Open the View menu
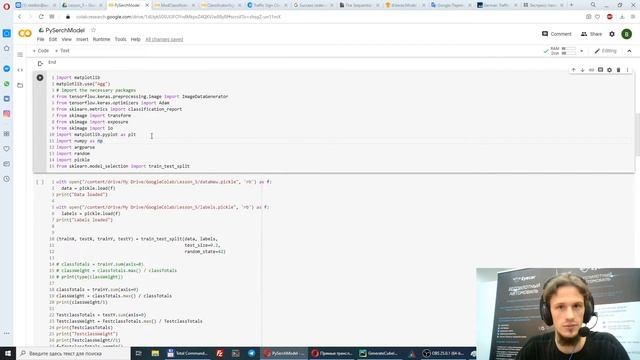640x360 pixels. pos(67,39)
